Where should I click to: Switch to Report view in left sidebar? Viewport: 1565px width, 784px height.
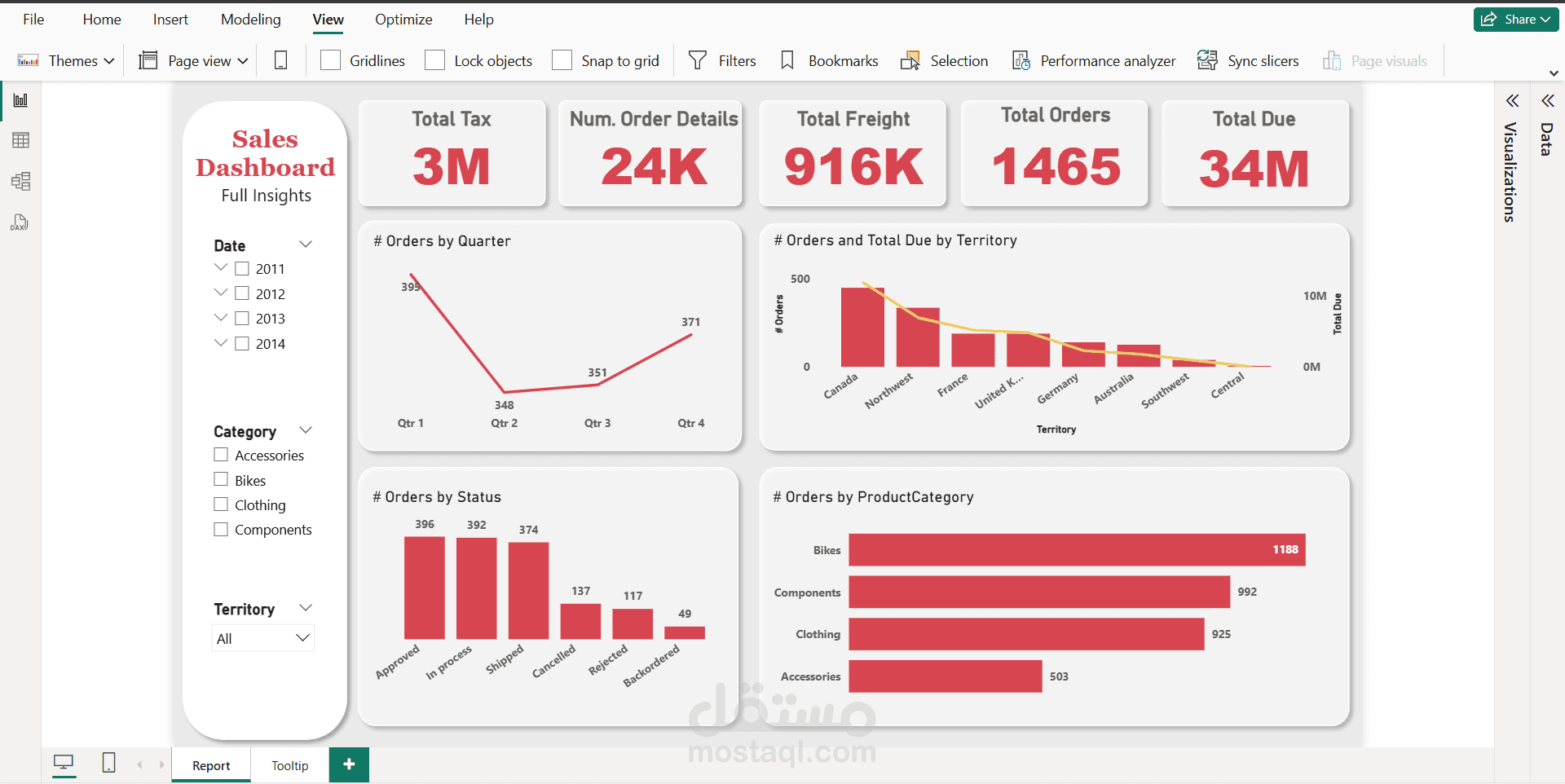(x=20, y=100)
